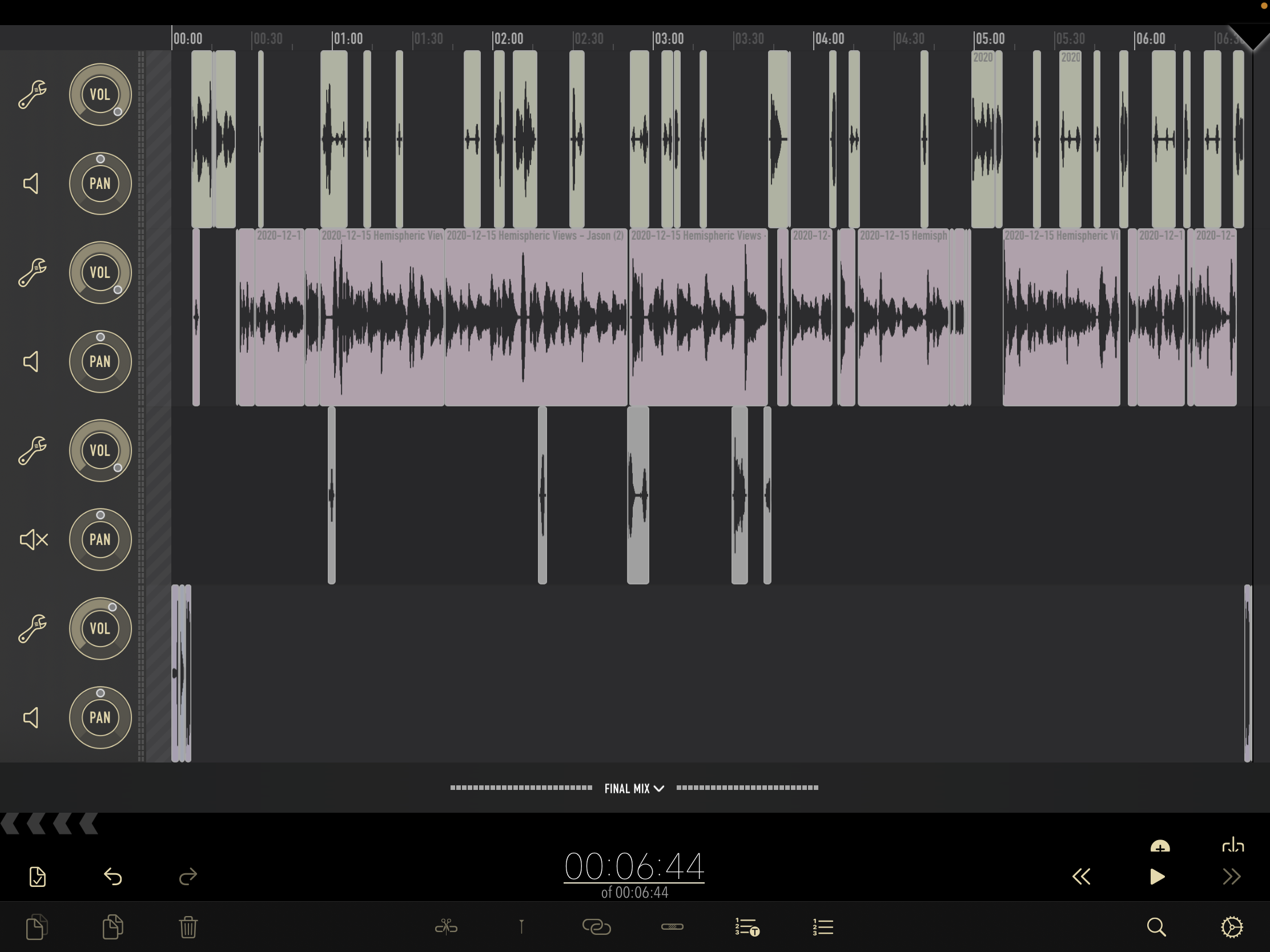Skip back with the rewind double-arrow
1270x952 pixels.
[x=1081, y=877]
